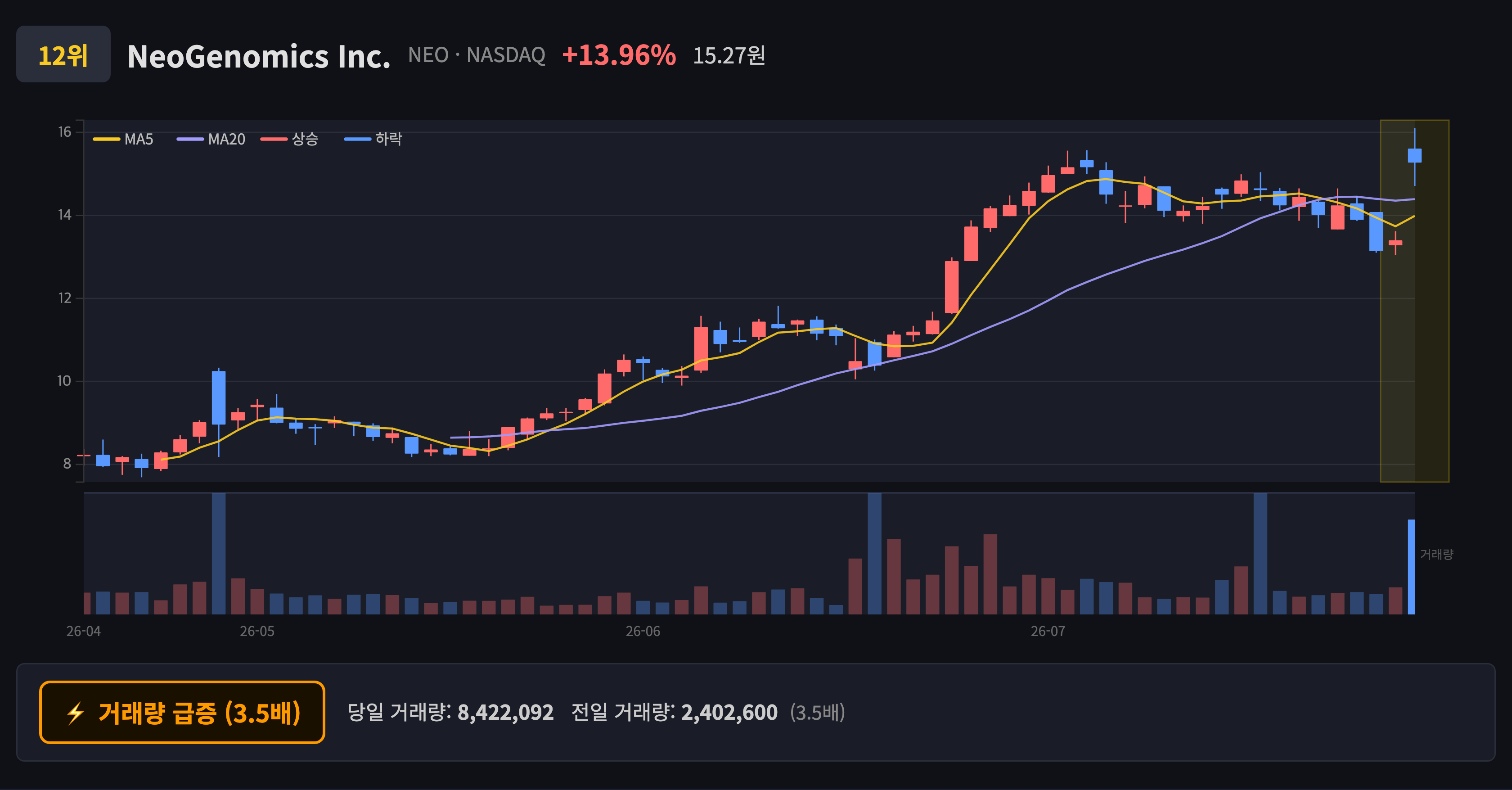1512x790 pixels.
Task: Click the 거래량 volume axis label
Action: 1436,554
